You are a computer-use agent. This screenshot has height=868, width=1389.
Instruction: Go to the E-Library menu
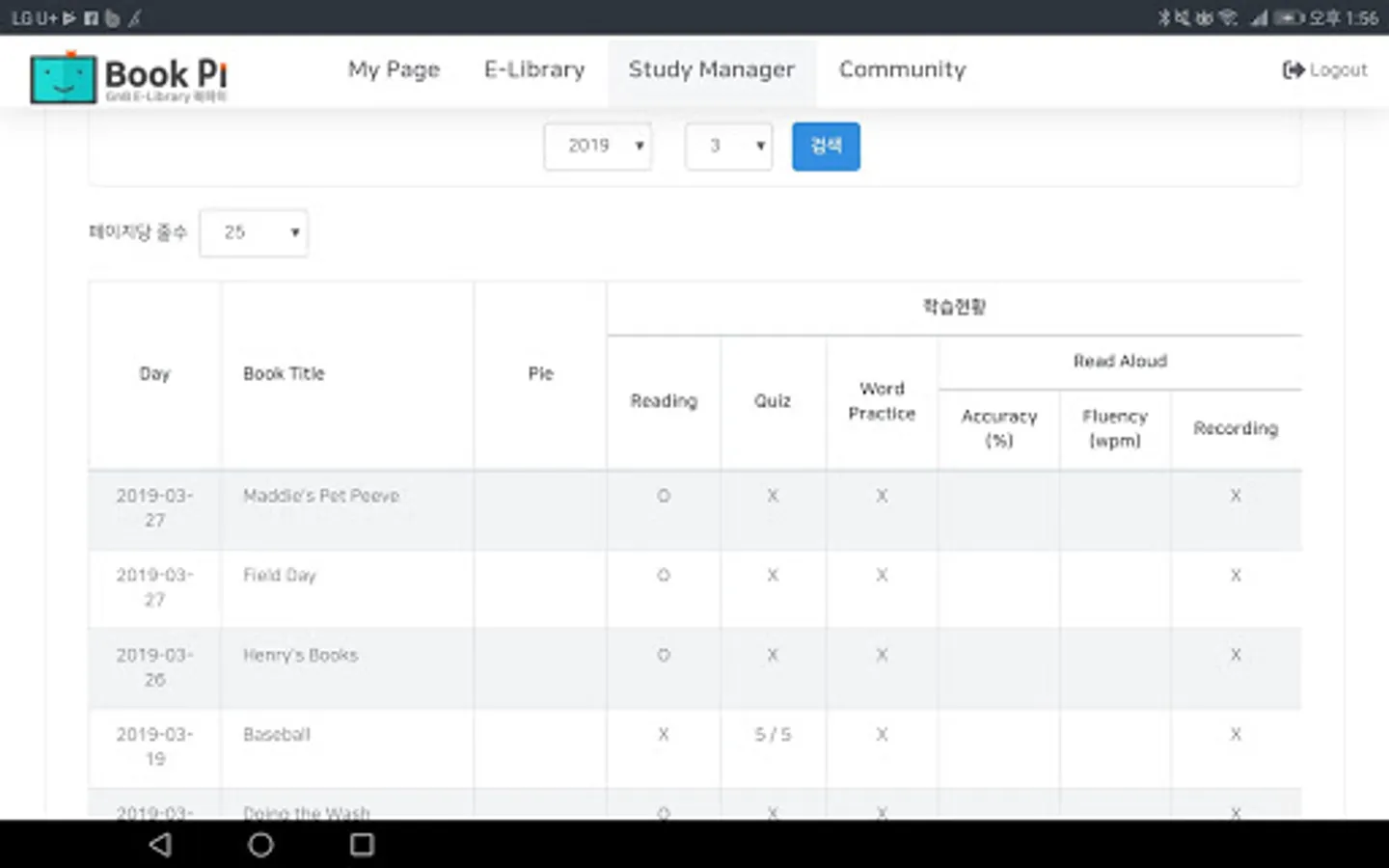click(x=534, y=70)
